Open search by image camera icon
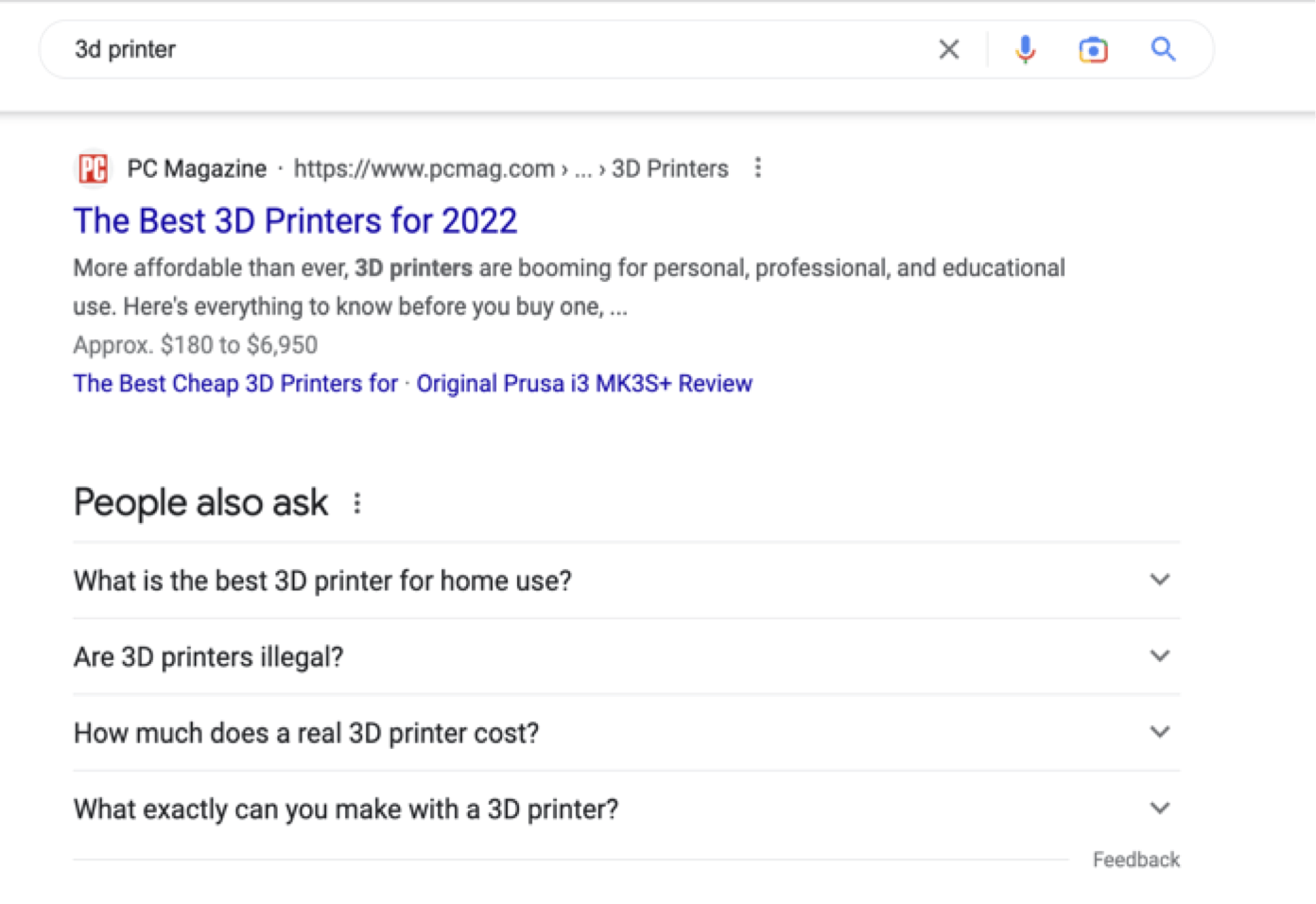The image size is (1316, 904). [x=1094, y=49]
